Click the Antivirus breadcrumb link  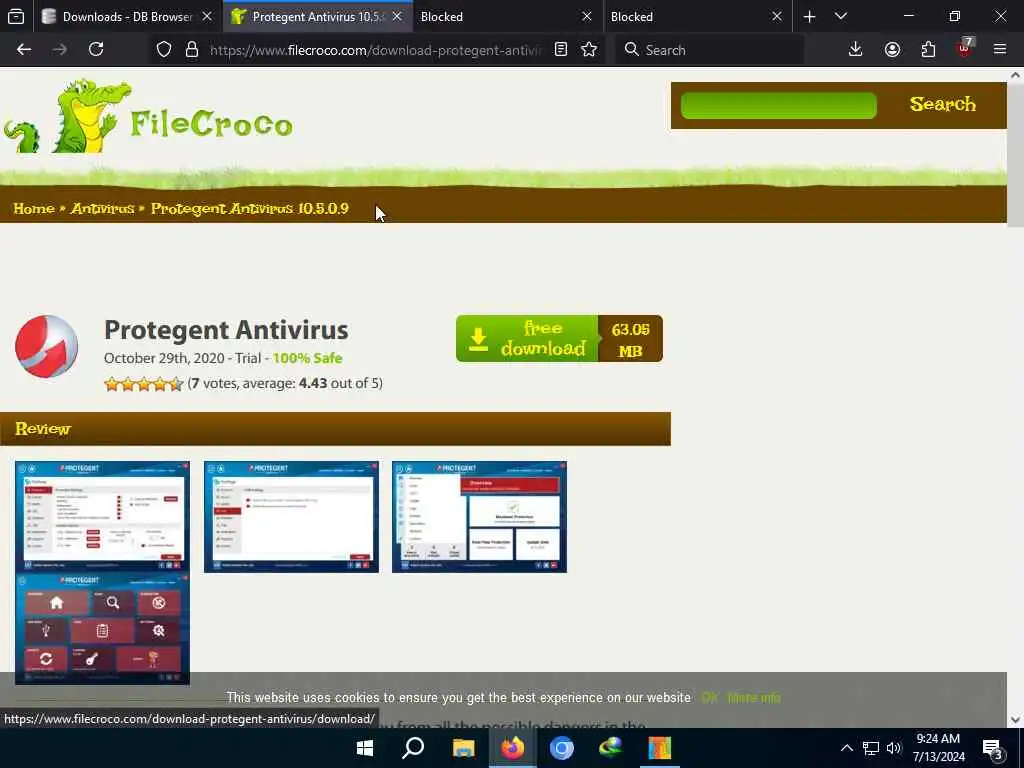click(x=103, y=209)
